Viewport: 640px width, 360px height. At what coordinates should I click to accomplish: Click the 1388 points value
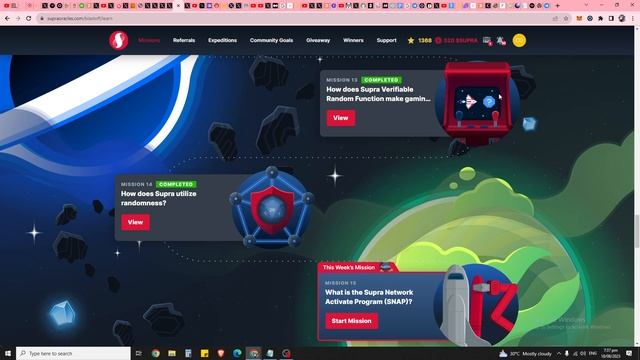[x=425, y=40]
